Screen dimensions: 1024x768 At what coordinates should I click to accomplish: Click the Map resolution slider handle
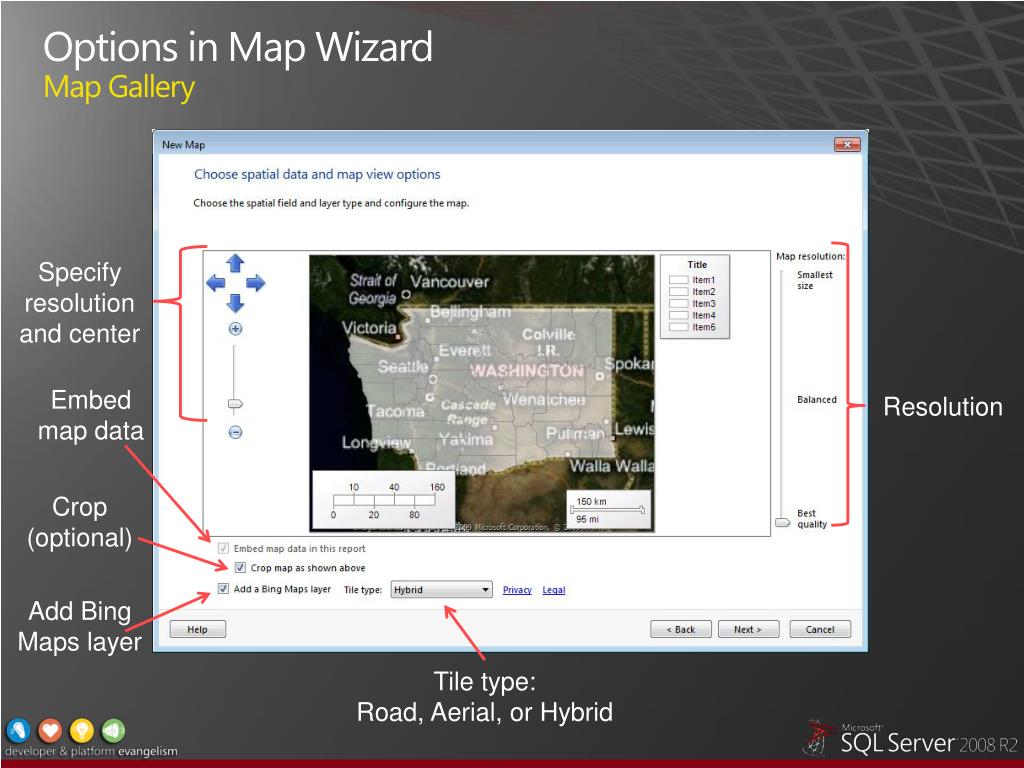[782, 522]
